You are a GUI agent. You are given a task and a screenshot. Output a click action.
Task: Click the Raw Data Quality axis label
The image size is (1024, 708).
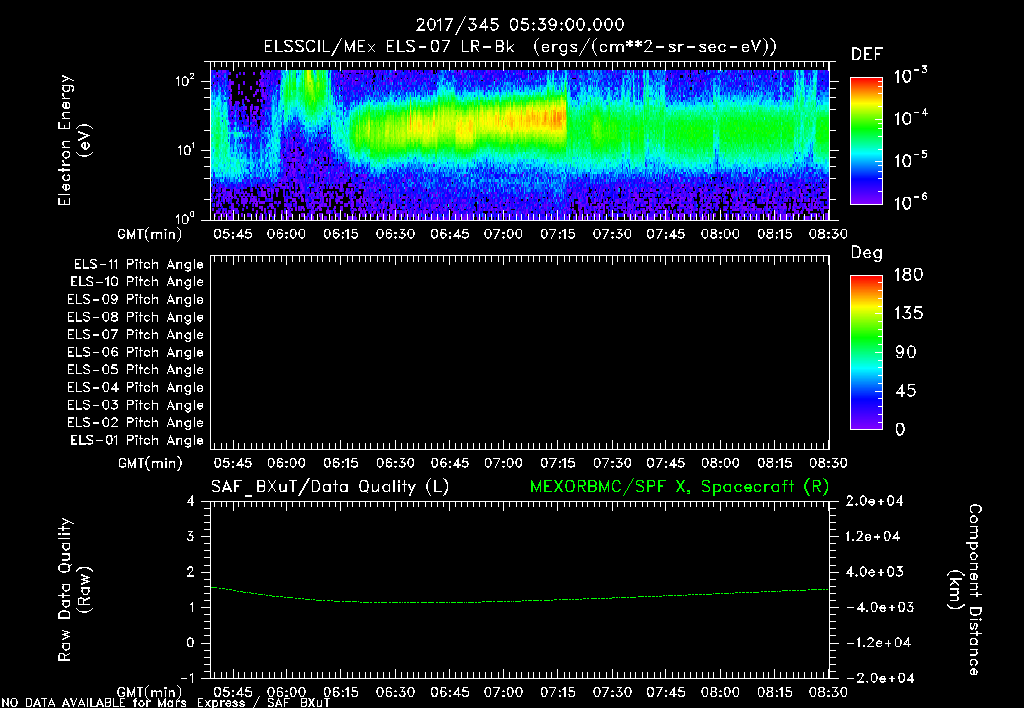pyautogui.click(x=74, y=590)
